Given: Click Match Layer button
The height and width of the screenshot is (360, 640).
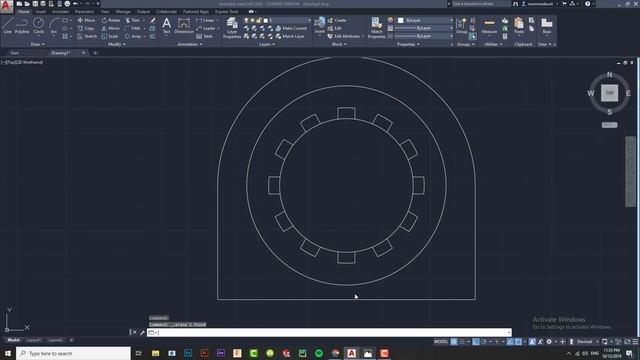Looking at the screenshot, I should tap(290, 36).
